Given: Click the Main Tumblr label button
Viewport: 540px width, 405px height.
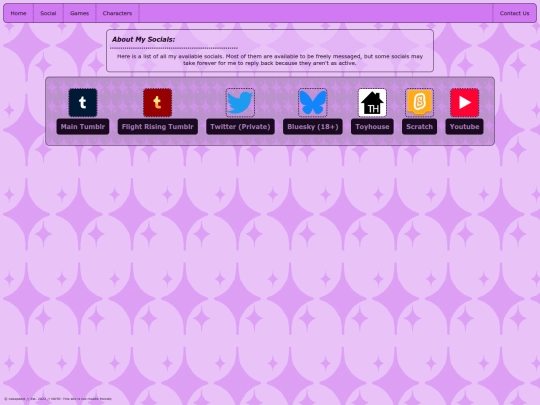Looking at the screenshot, I should 83,127.
